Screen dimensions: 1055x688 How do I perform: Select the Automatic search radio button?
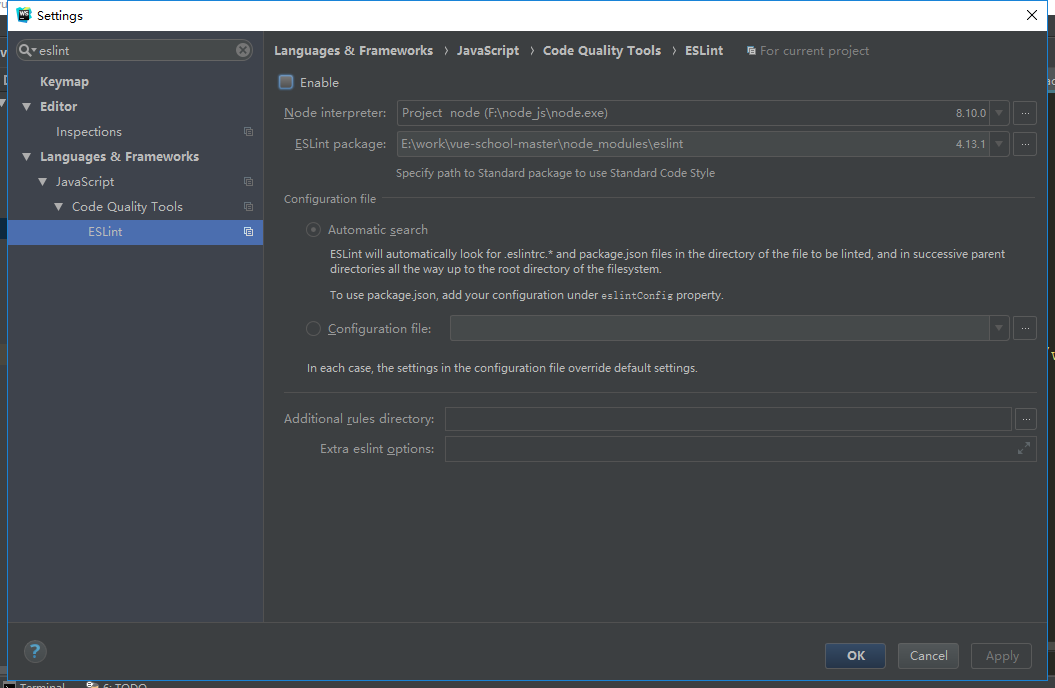tap(313, 230)
